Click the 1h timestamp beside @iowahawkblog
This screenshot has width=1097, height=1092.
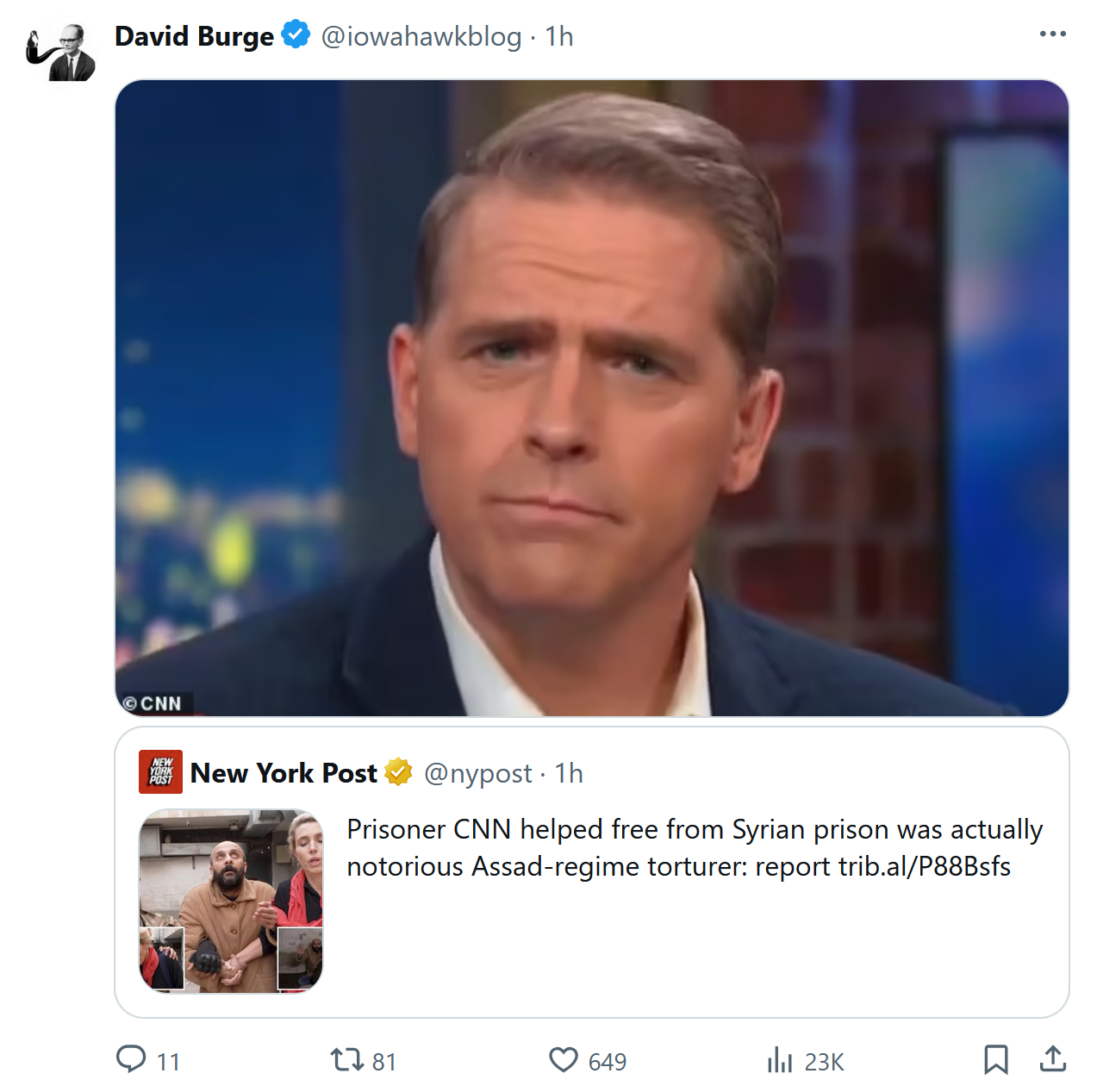[559, 36]
